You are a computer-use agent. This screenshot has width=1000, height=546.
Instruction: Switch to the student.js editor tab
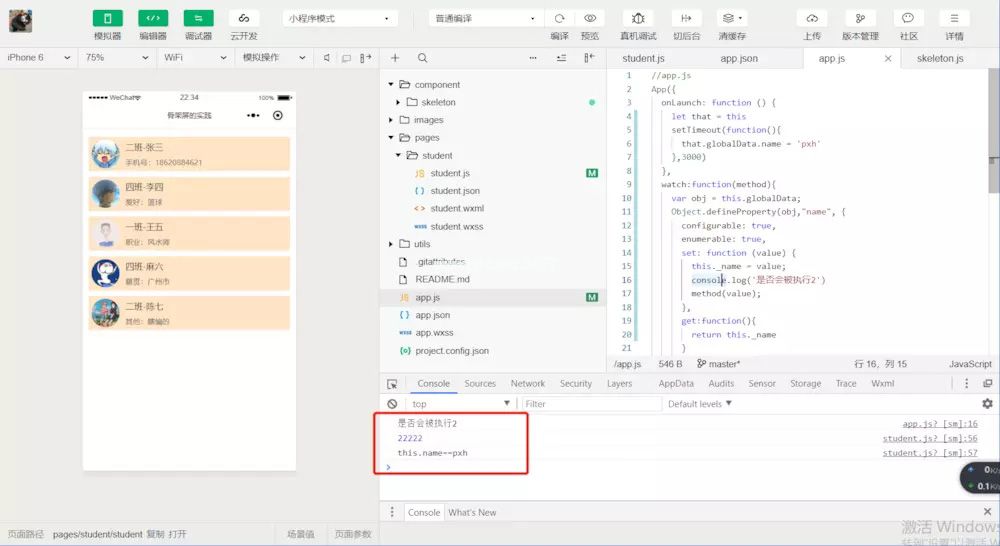(x=643, y=59)
